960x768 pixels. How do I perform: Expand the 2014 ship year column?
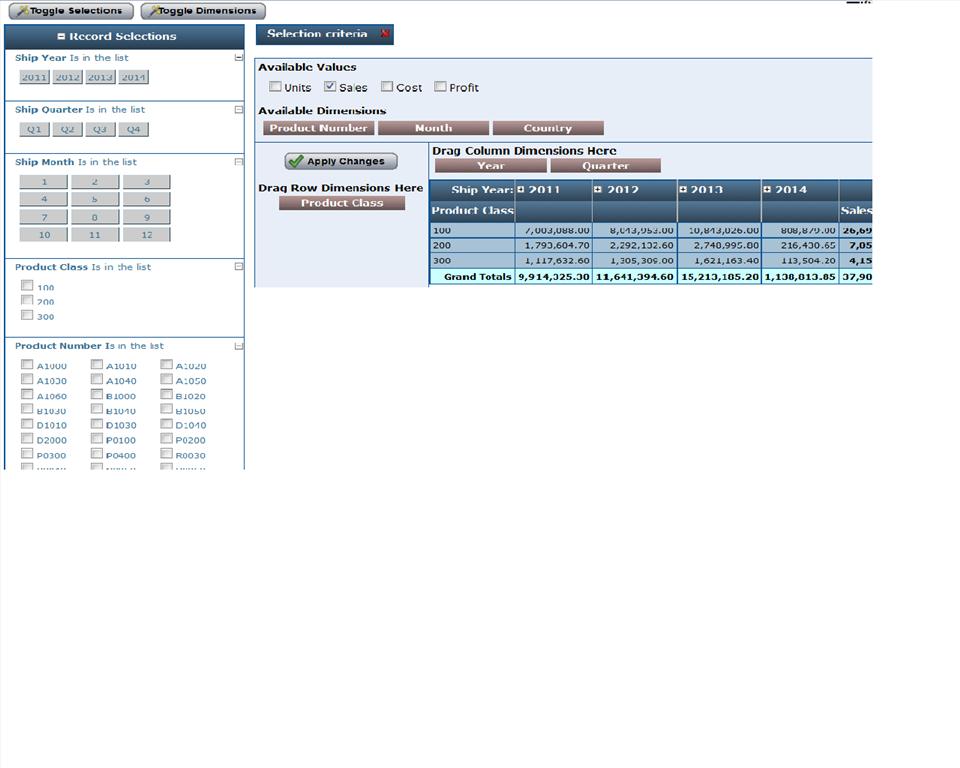tap(767, 190)
